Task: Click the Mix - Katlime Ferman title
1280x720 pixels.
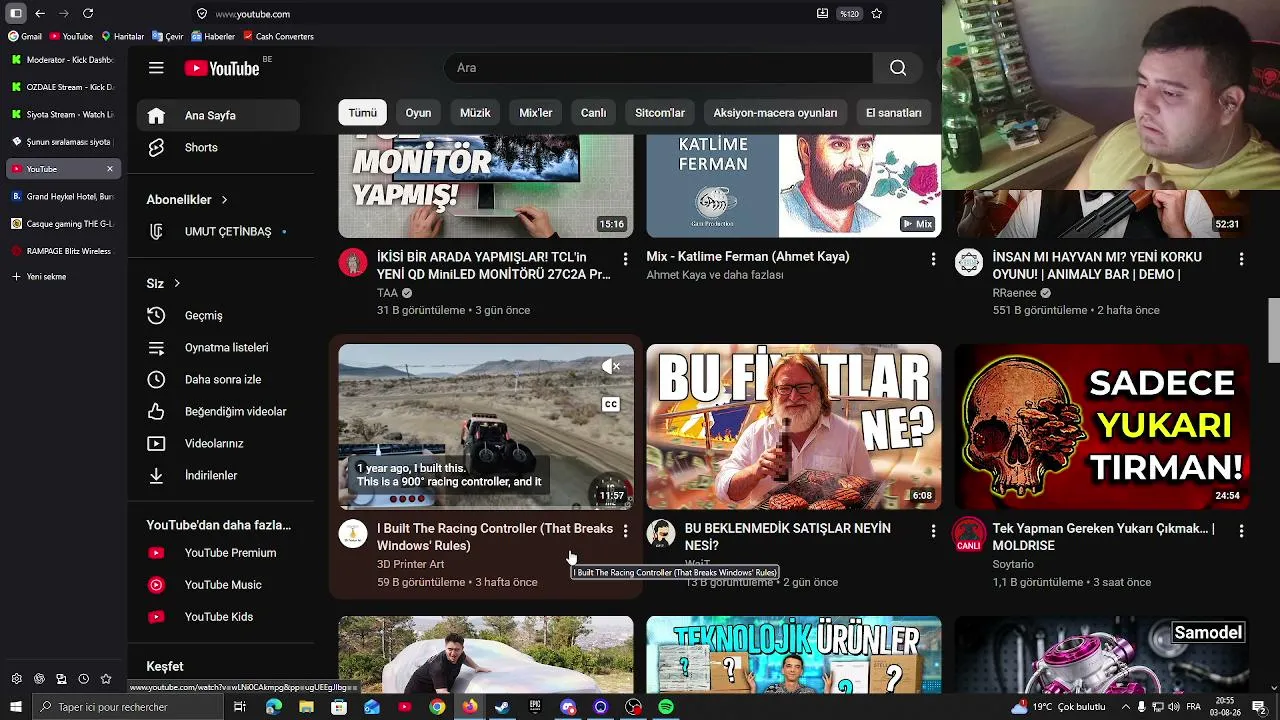Action: 748,257
